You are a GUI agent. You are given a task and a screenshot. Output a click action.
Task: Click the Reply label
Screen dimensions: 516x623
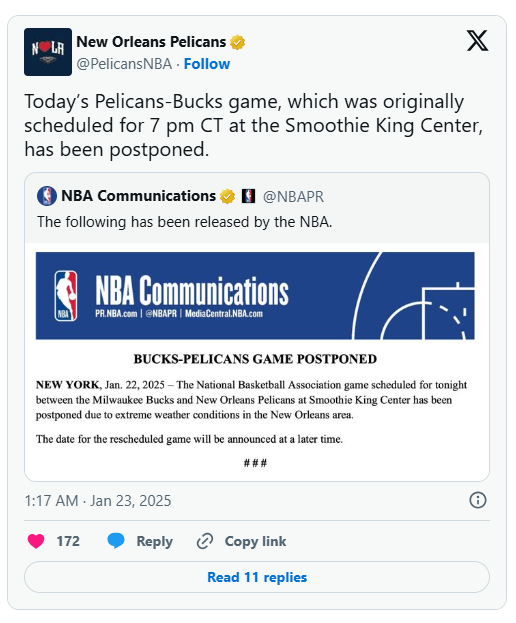[x=155, y=541]
